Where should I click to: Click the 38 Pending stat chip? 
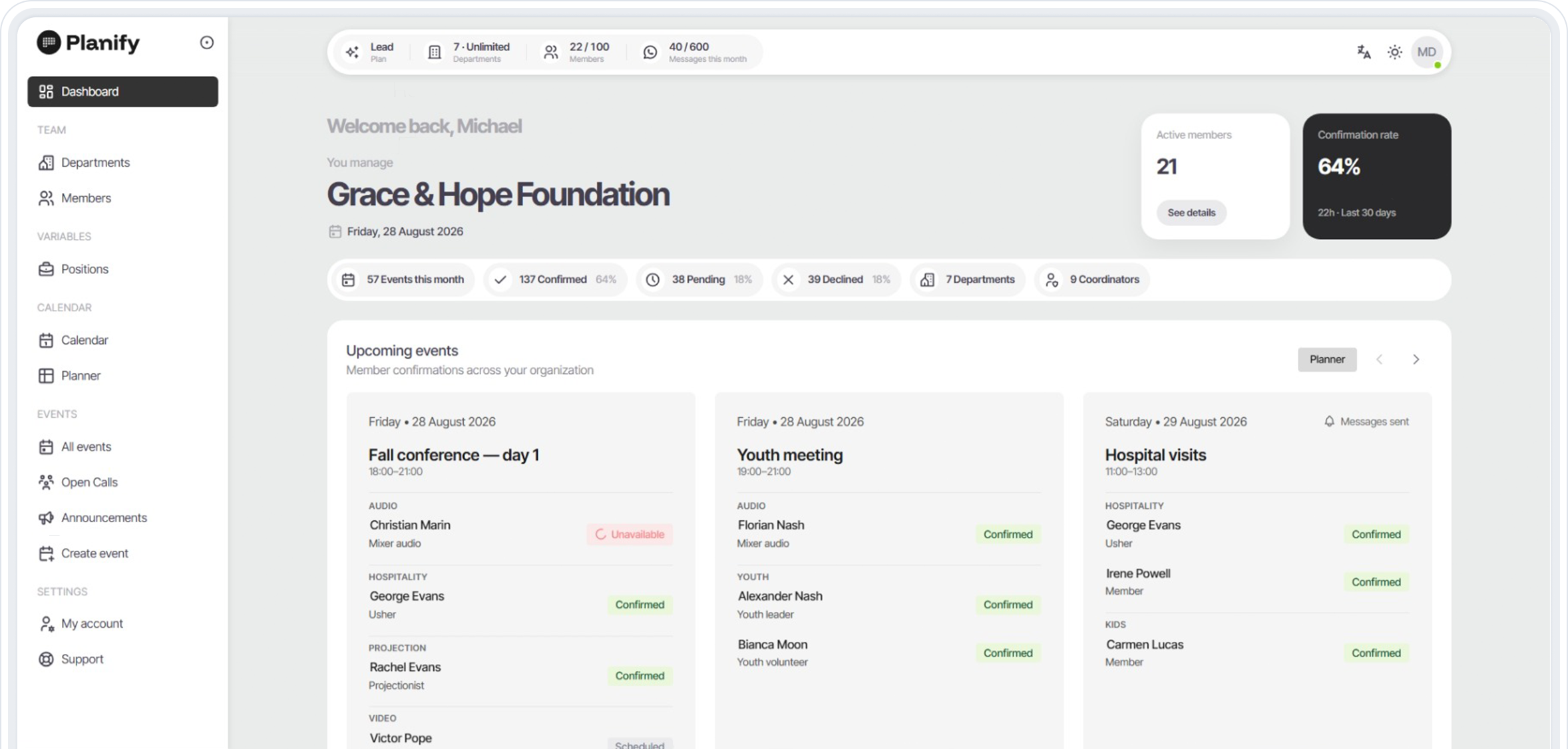pos(699,279)
